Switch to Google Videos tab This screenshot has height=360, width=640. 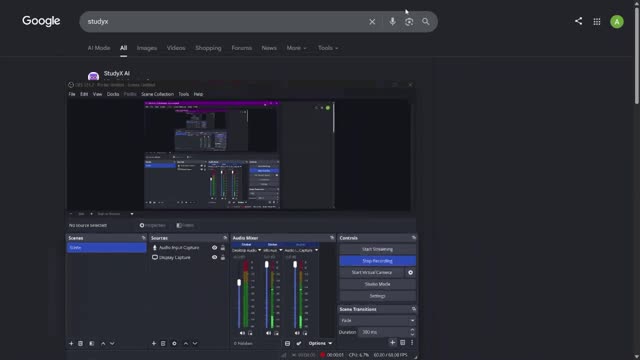click(176, 48)
